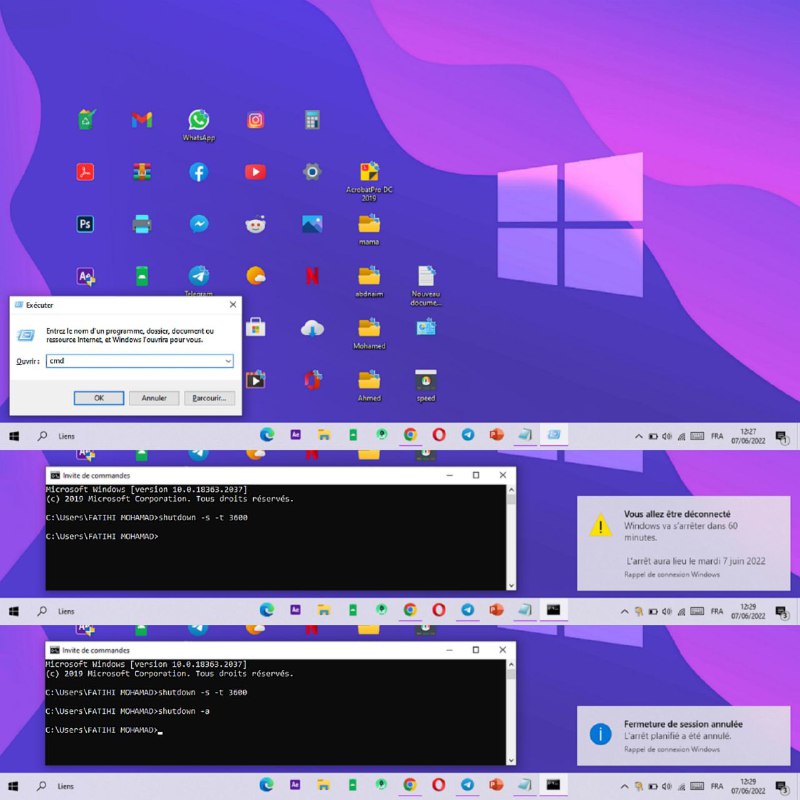Confirm with OK in the Exécuter dialog
The height and width of the screenshot is (800, 800).
(99, 398)
